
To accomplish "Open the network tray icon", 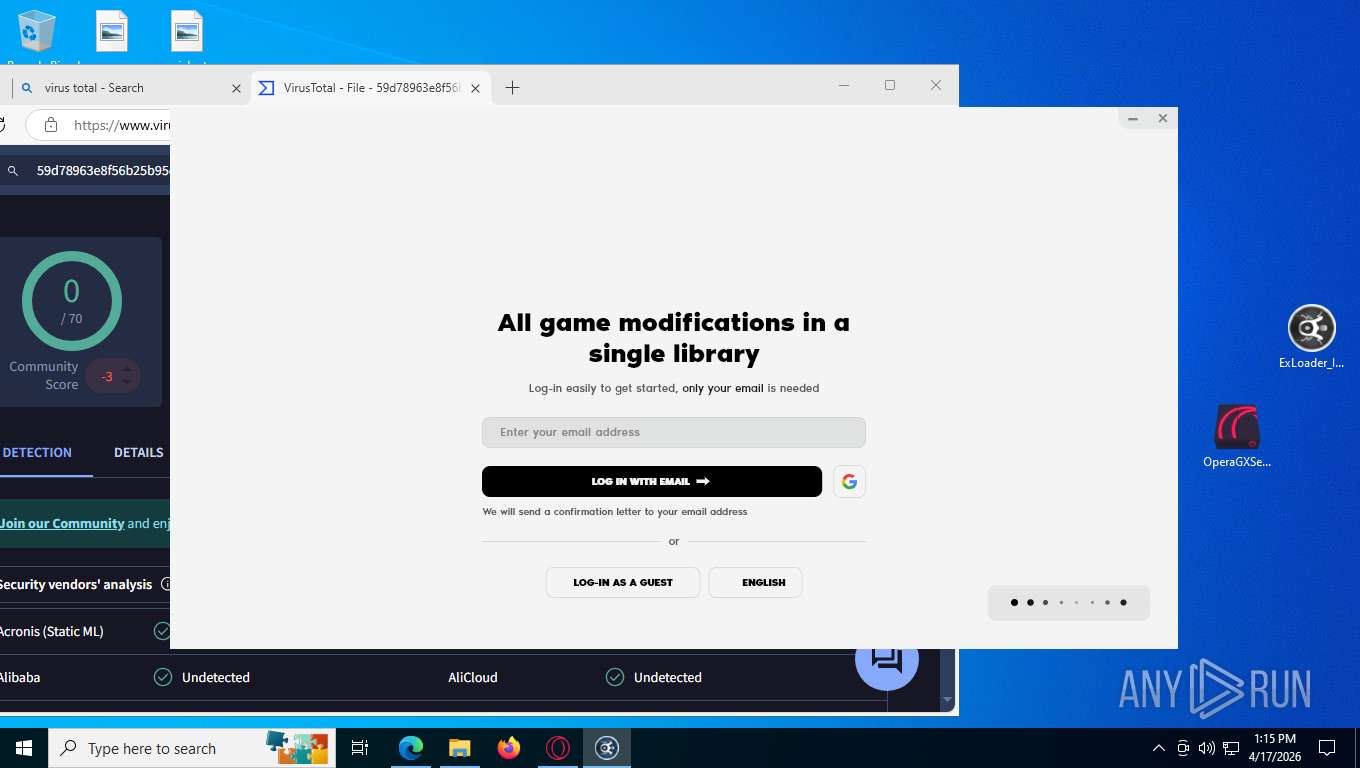I will tap(1231, 748).
